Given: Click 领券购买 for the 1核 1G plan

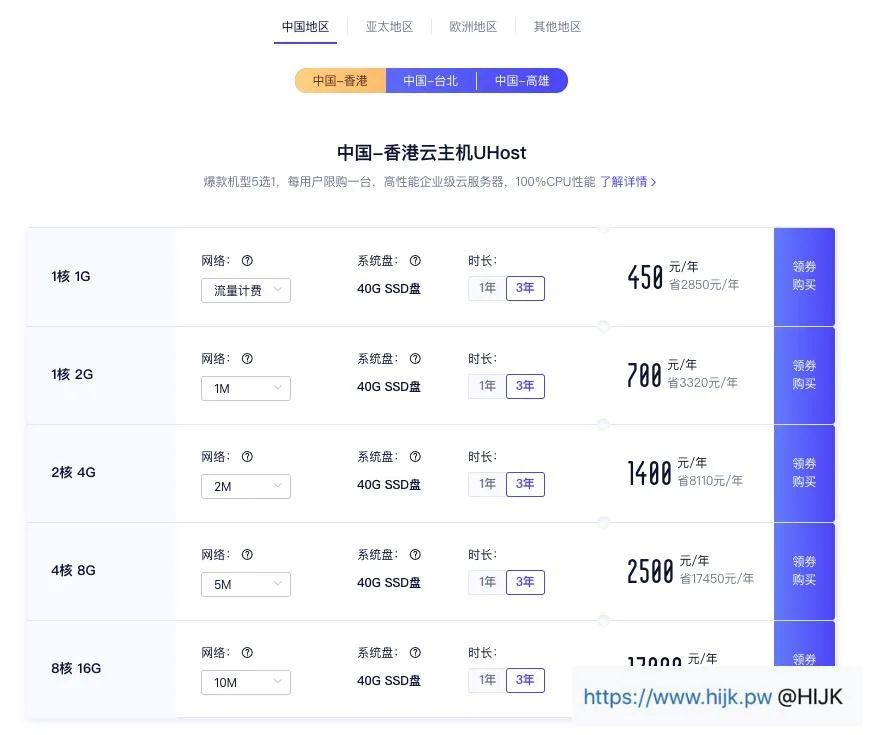Looking at the screenshot, I should tap(804, 276).
